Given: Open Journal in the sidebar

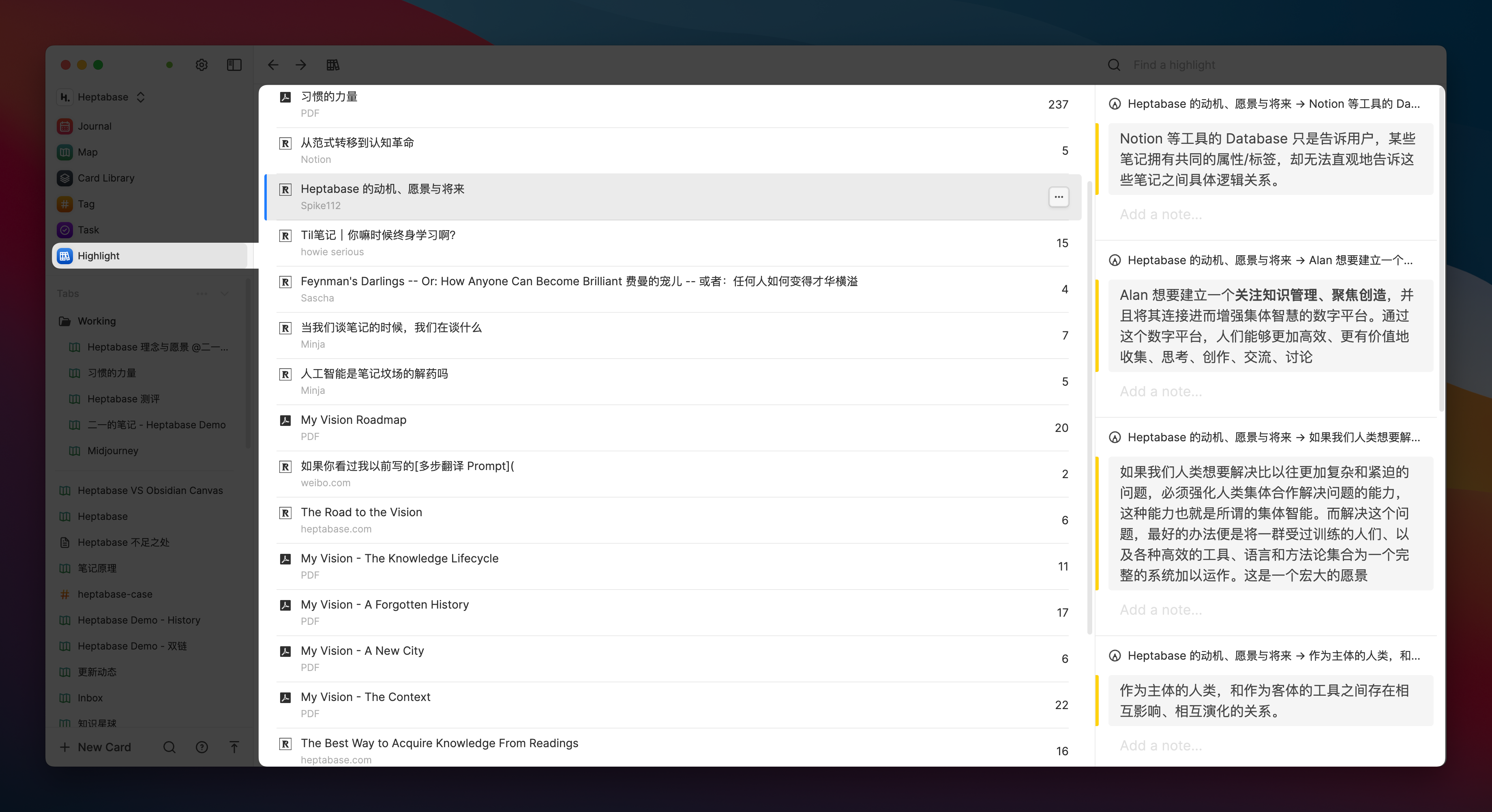Looking at the screenshot, I should point(150,126).
